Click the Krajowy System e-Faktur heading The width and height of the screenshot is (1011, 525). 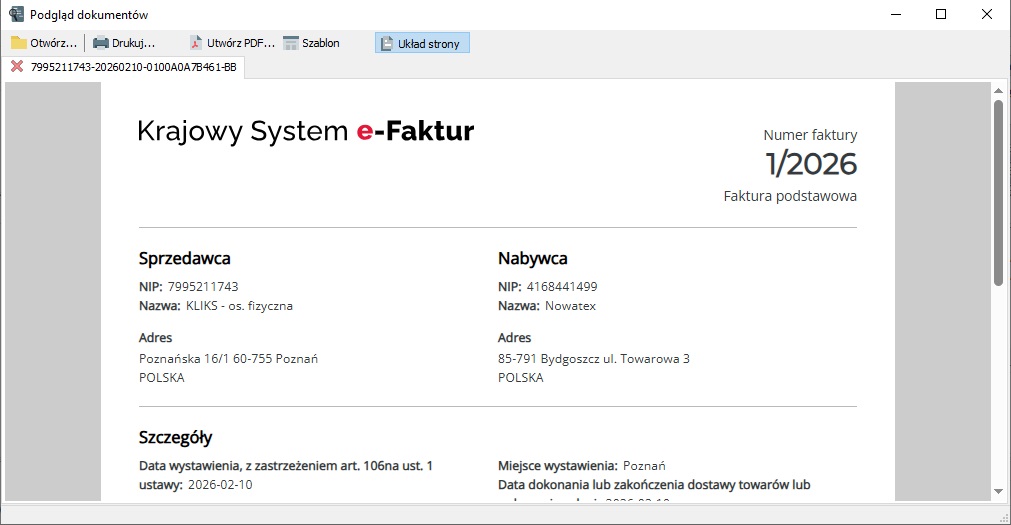[305, 131]
